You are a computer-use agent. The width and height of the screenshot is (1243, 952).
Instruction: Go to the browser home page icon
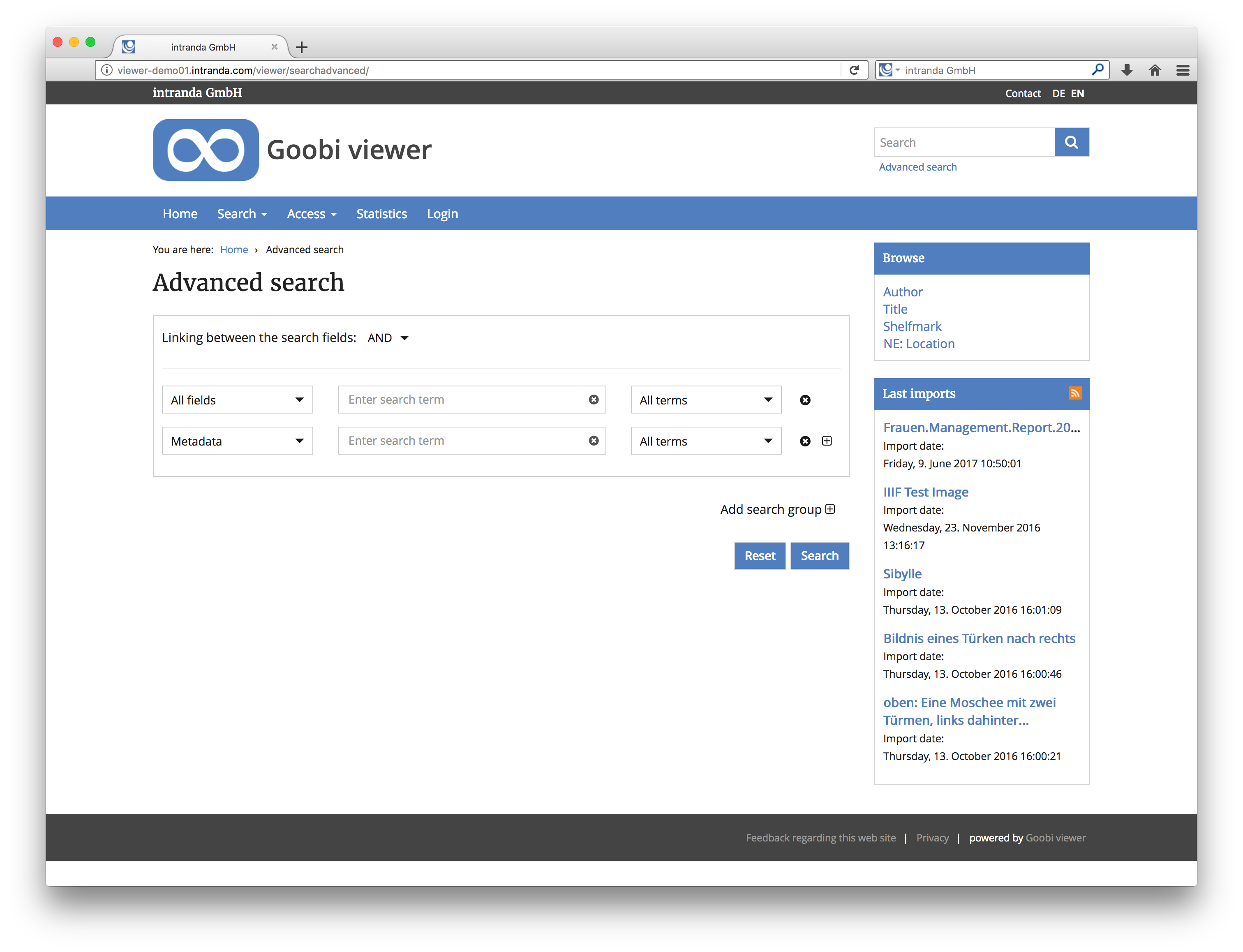coord(1155,70)
